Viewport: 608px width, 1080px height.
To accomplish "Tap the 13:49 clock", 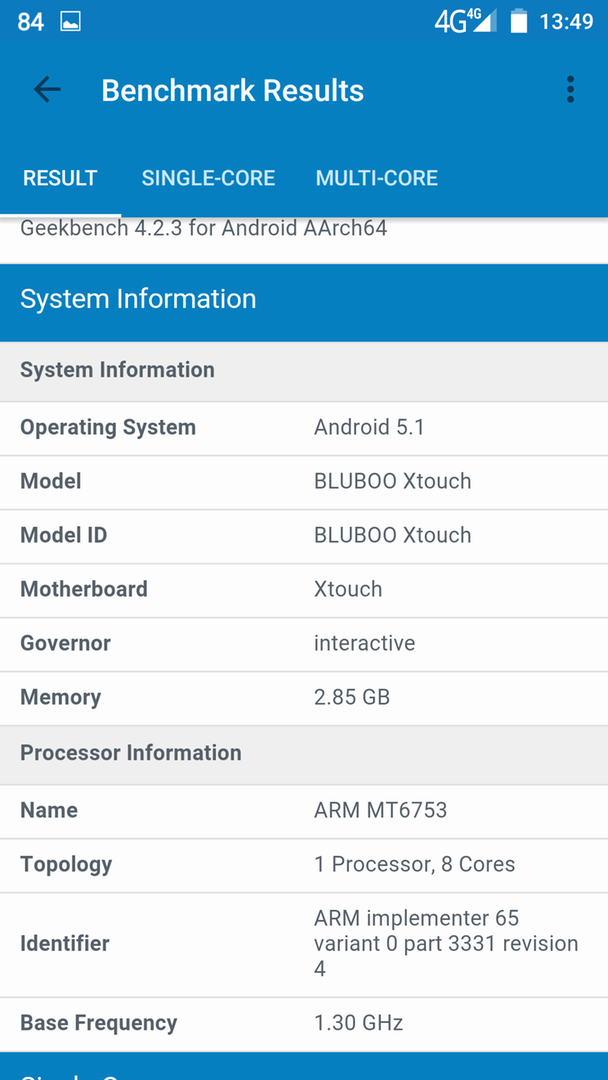I will (x=566, y=22).
